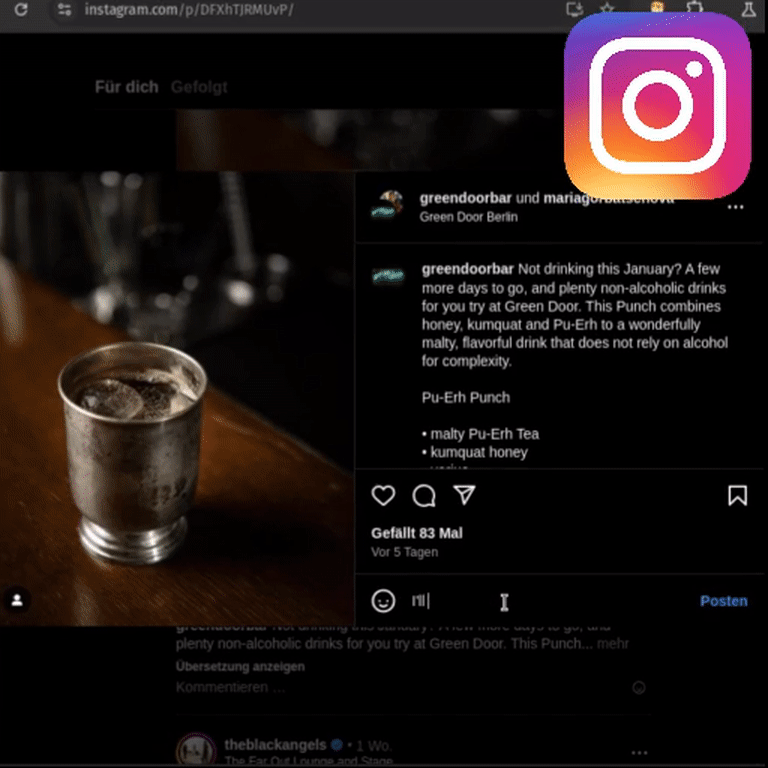
Task: Open comments with speech bubble icon
Action: [424, 495]
